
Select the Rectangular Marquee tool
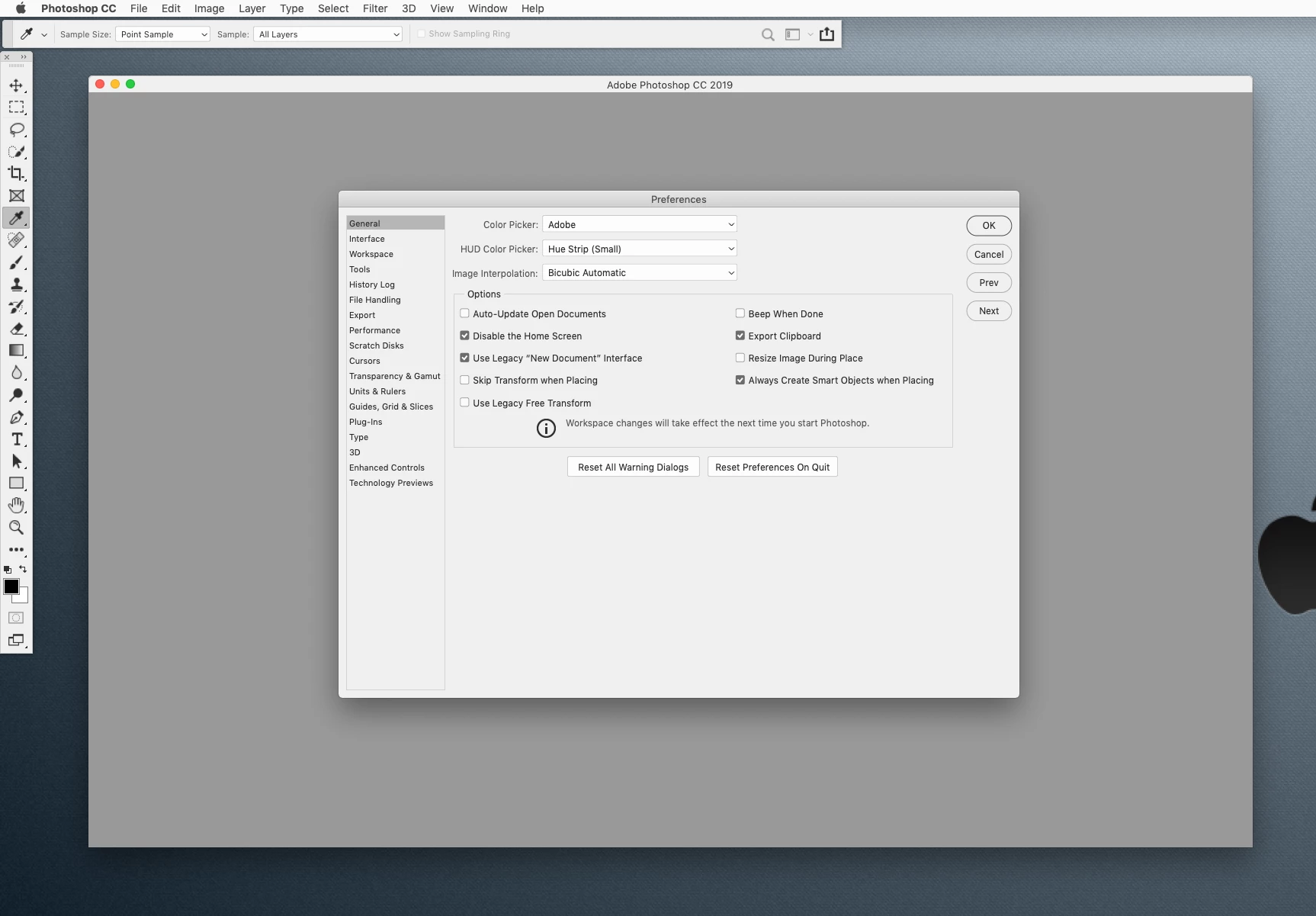[16, 108]
